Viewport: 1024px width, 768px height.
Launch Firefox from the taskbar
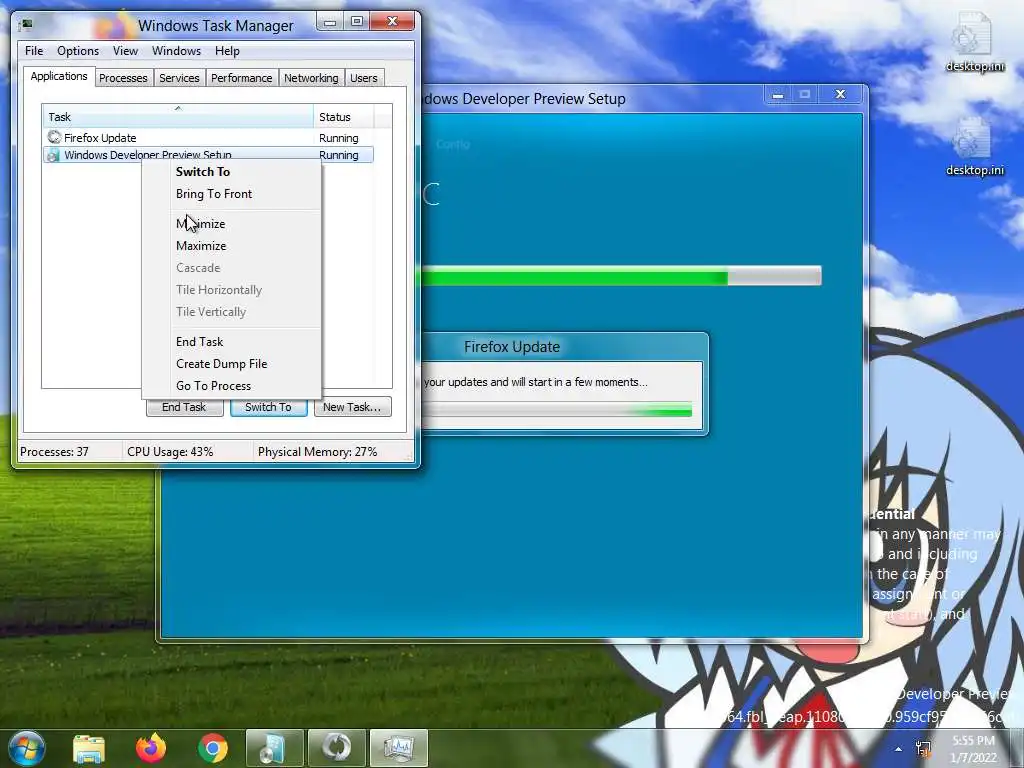[x=151, y=748]
